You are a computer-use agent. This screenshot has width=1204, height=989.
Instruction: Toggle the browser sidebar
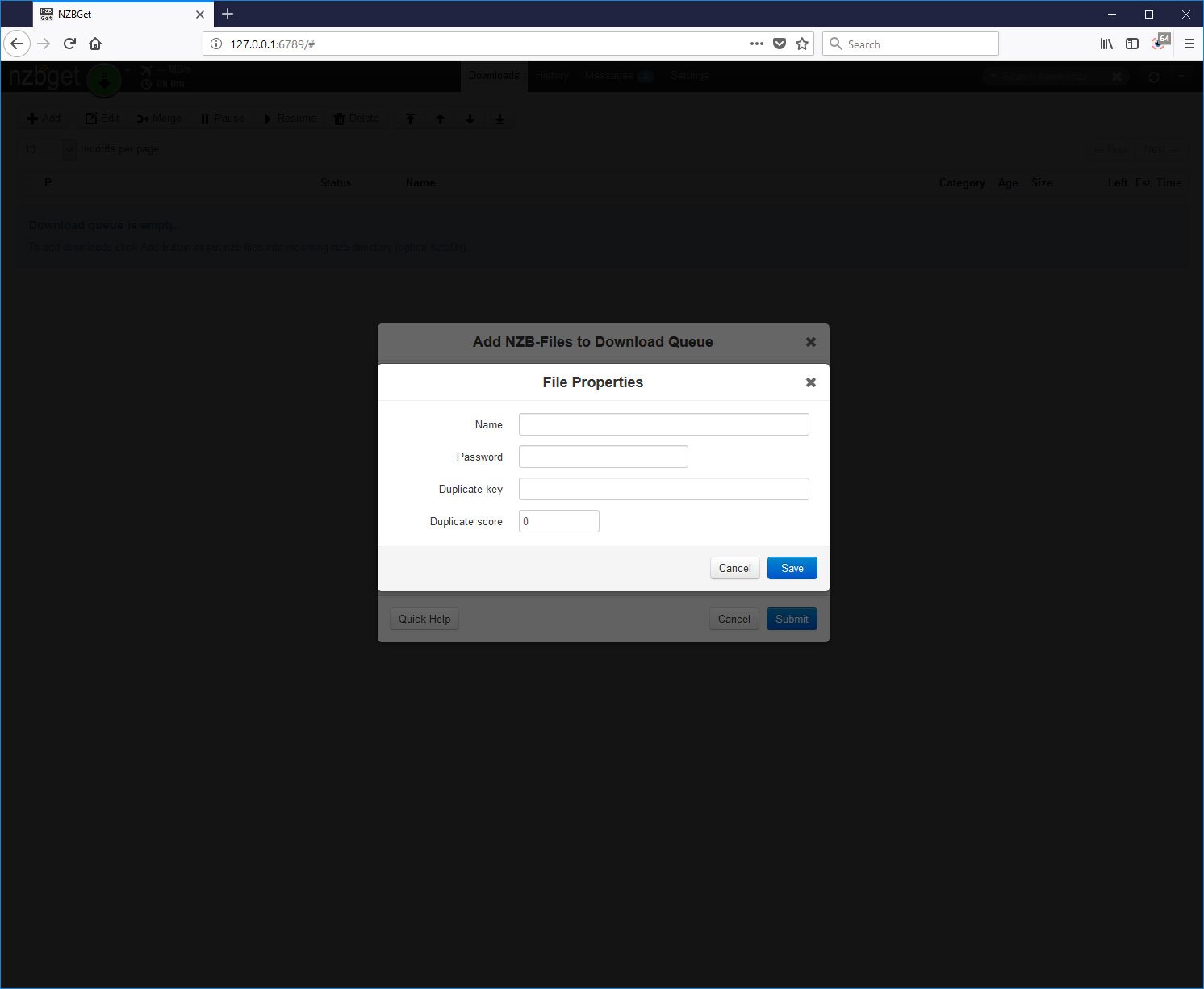(1132, 44)
